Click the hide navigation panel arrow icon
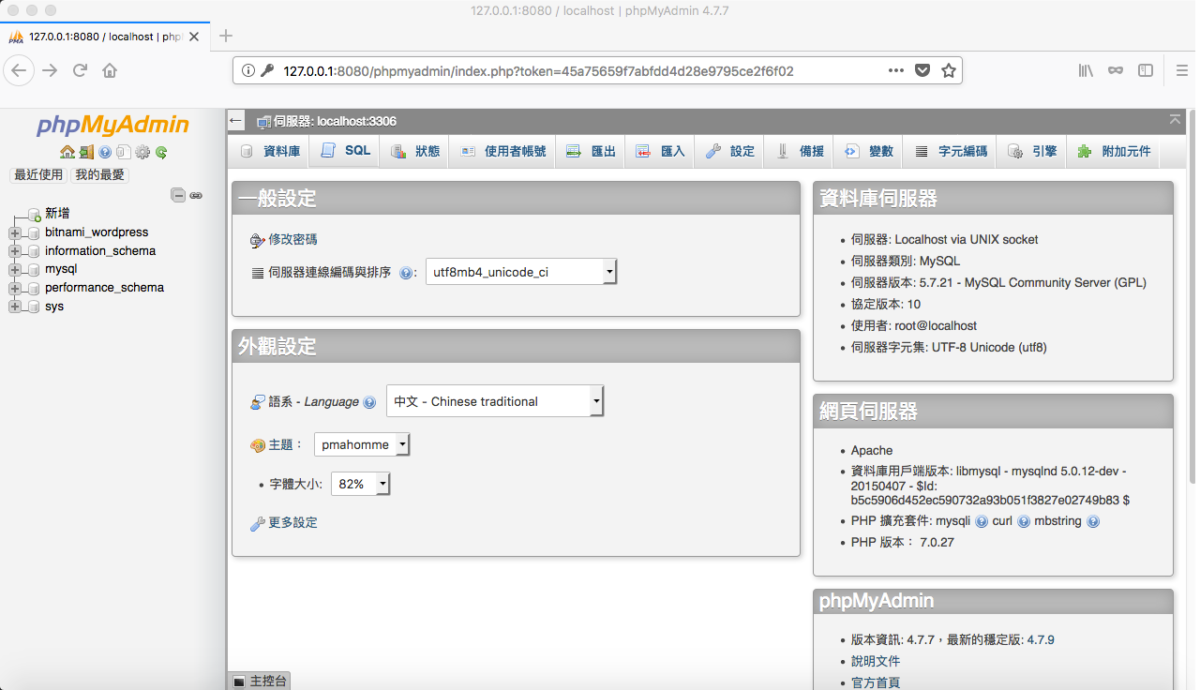 [x=236, y=121]
